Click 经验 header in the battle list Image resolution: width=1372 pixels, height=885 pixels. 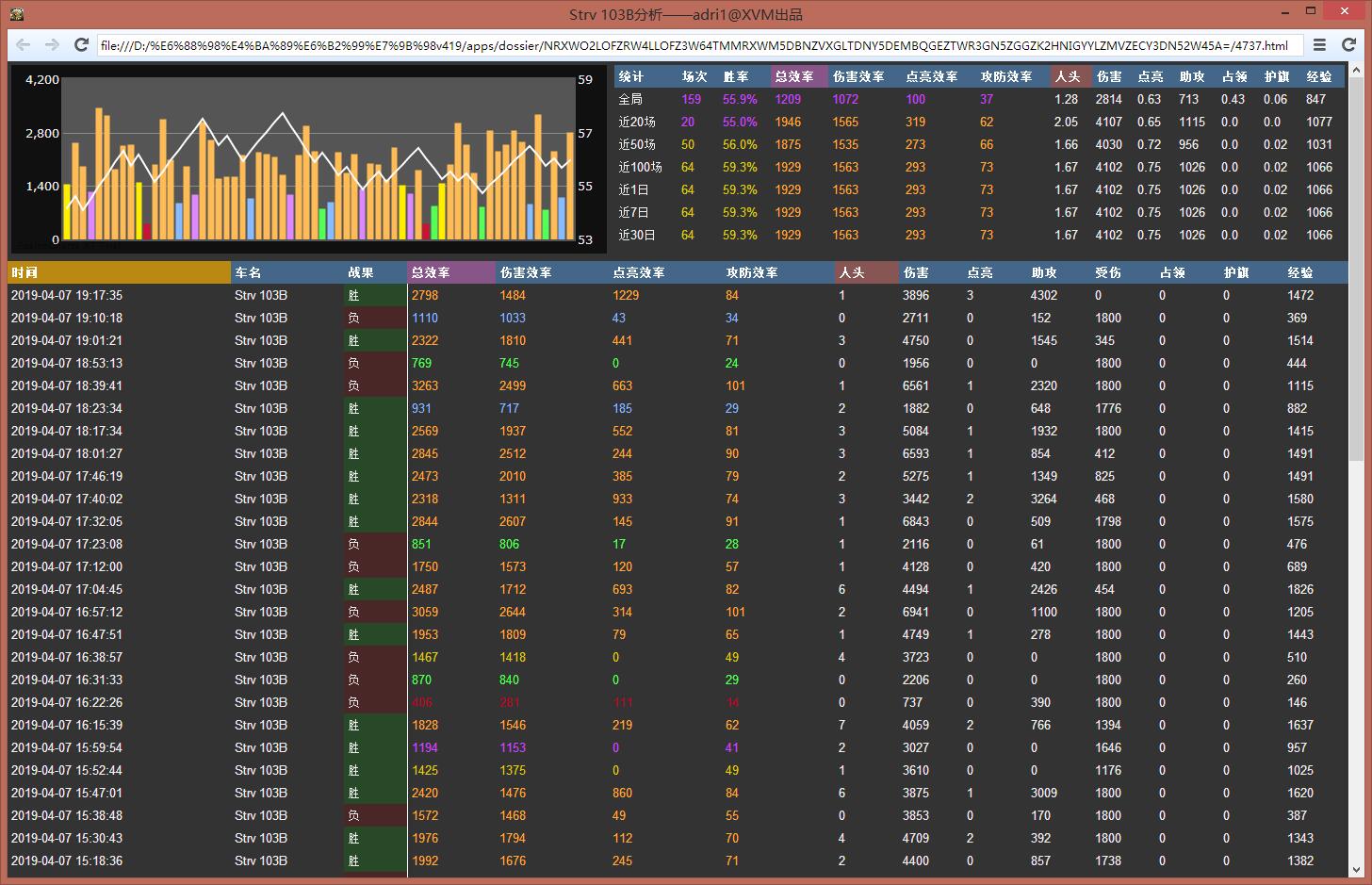pos(1315,272)
